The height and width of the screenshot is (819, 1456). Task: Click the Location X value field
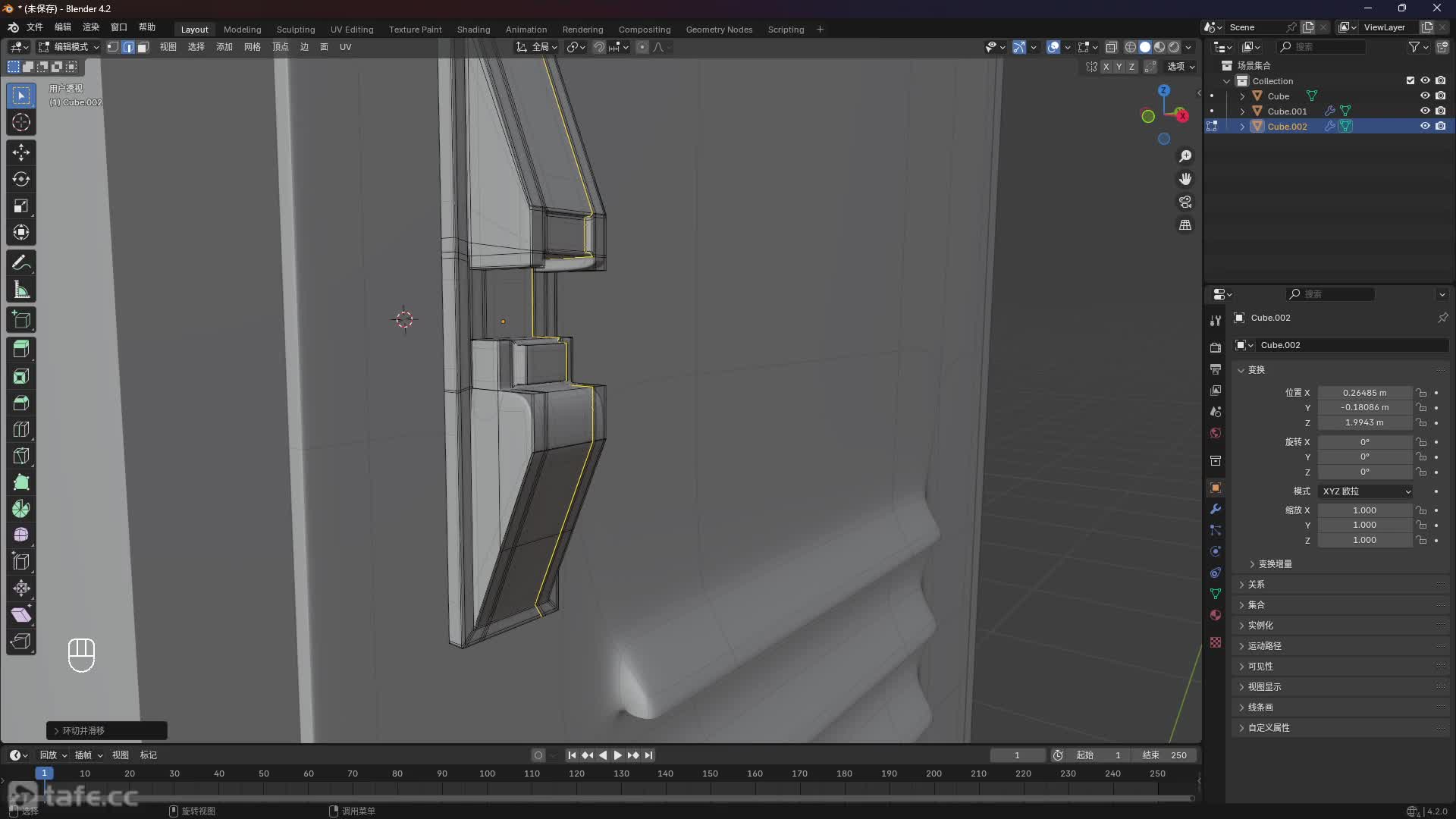coord(1364,393)
